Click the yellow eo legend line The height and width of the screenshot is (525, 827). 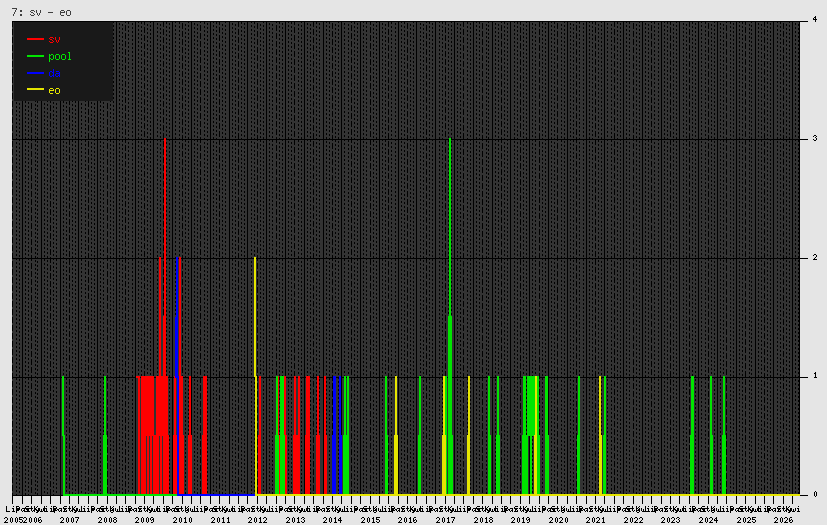pos(35,90)
